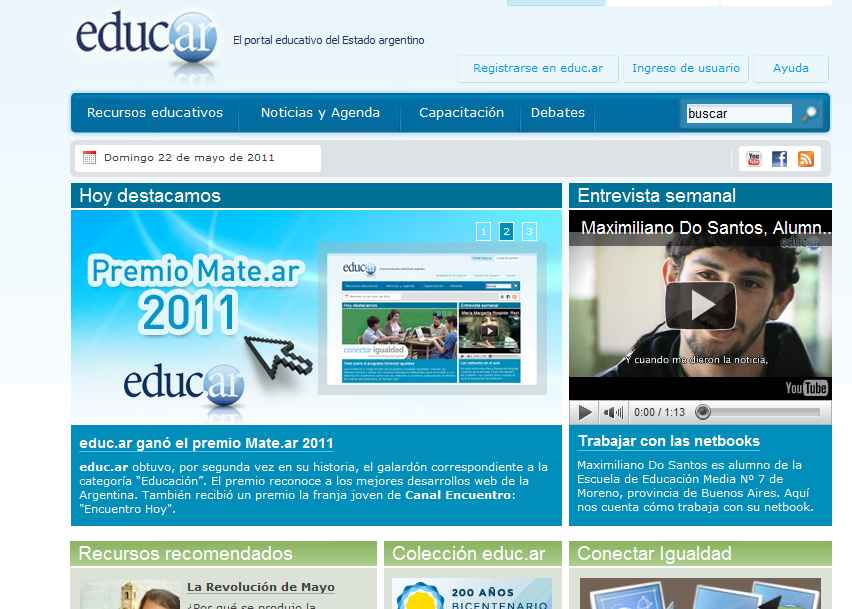Open the Ayuda link
Screen dimensions: 852x609
(791, 68)
